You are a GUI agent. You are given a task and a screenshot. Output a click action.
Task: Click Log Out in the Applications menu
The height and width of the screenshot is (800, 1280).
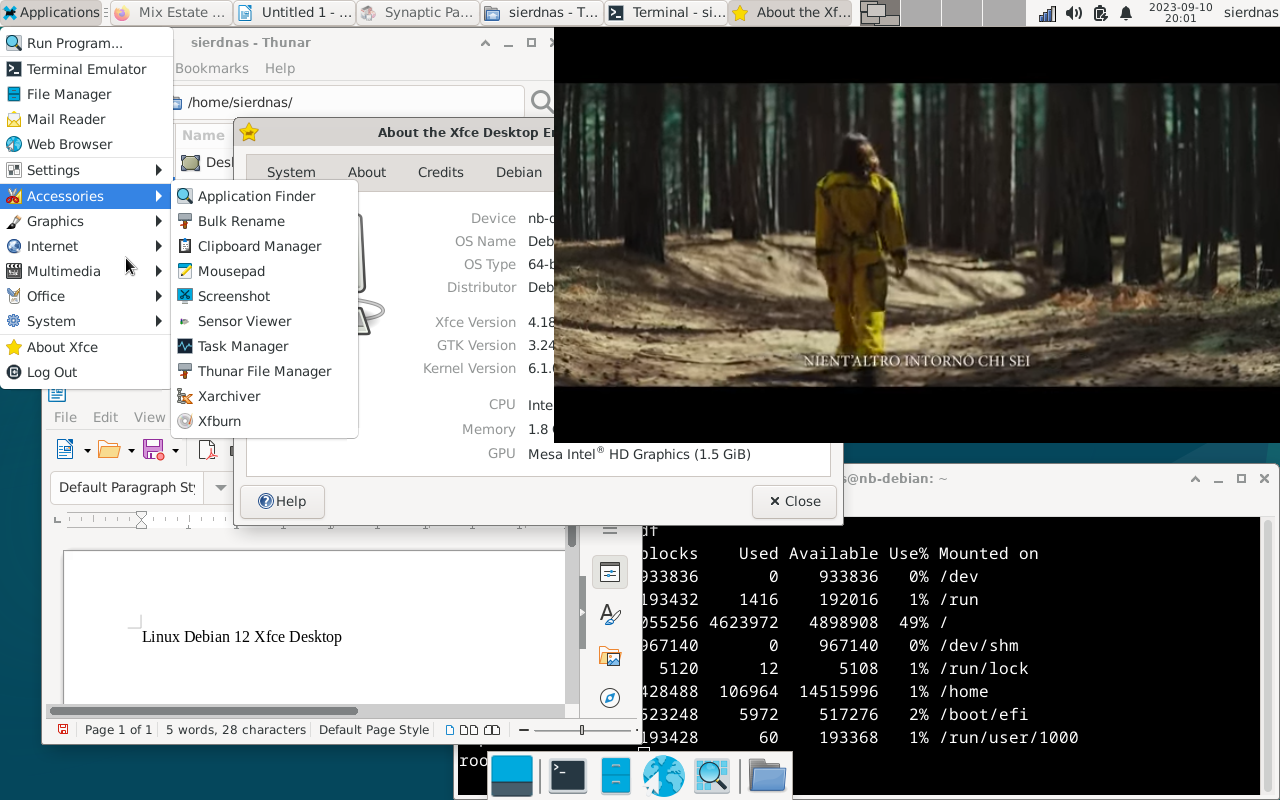87,372
